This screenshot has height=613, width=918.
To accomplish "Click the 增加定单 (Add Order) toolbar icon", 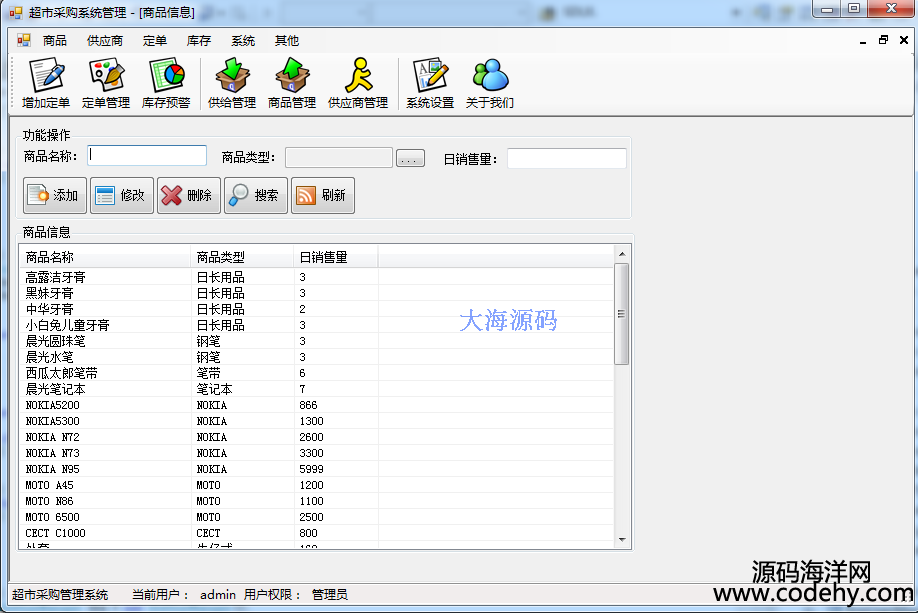I will (x=46, y=83).
